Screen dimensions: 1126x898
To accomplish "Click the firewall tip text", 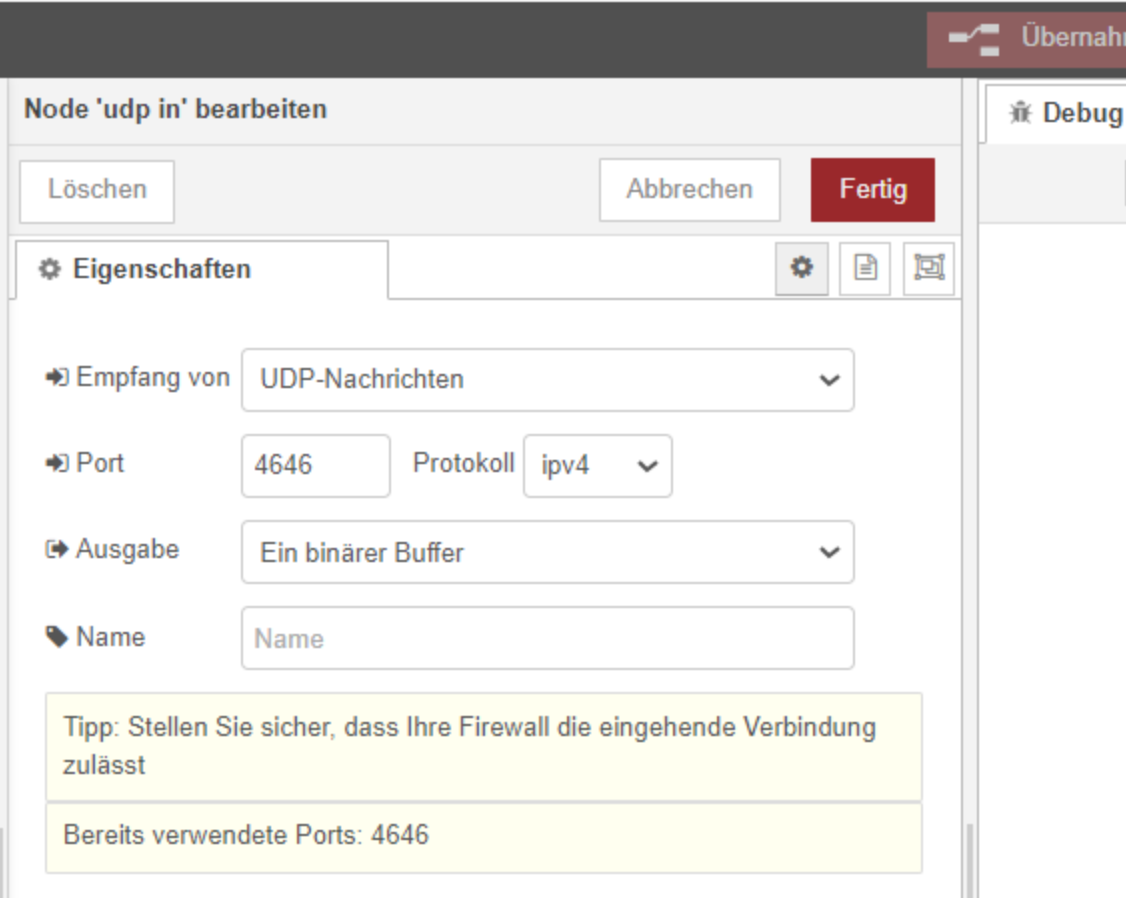I will [469, 746].
